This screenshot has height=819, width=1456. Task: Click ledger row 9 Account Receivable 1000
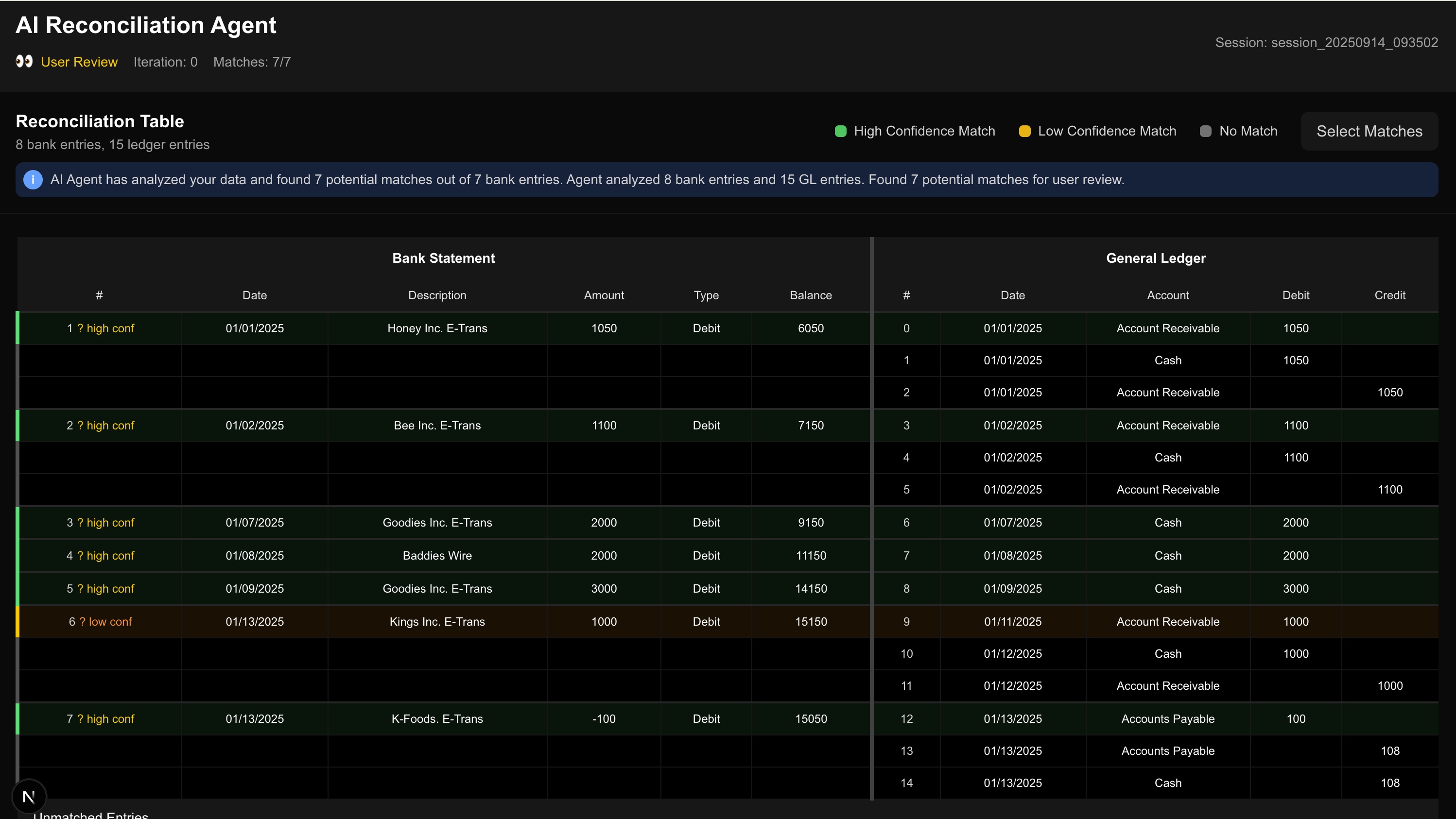(1168, 621)
